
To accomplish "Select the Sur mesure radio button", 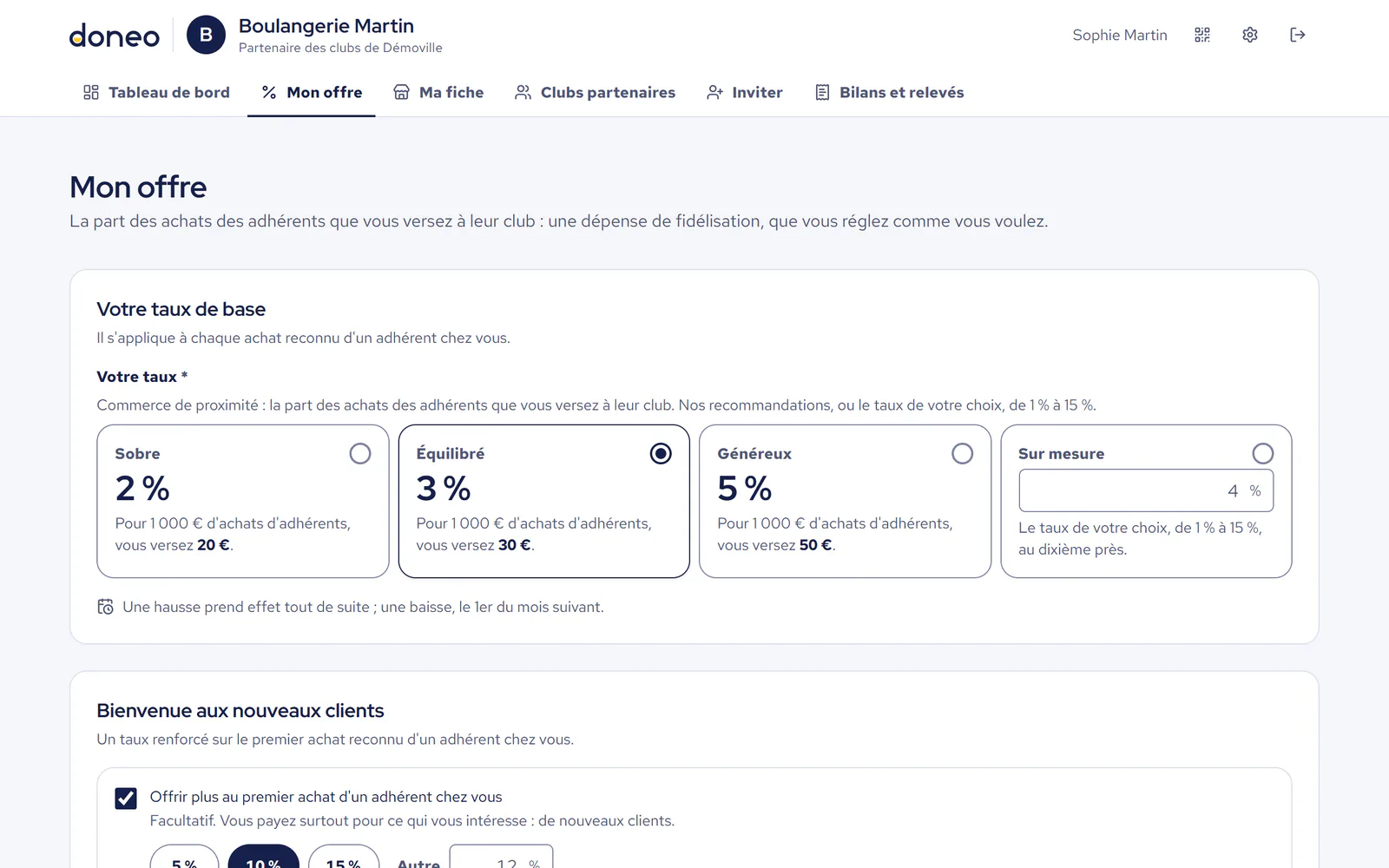I will pos(1263,453).
